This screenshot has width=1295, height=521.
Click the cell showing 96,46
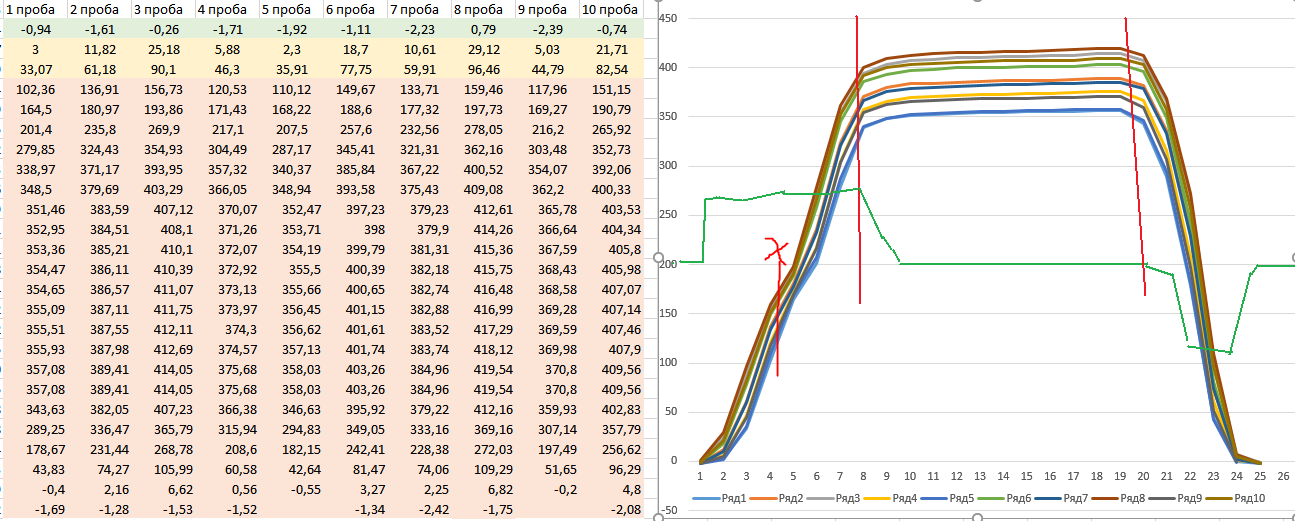(483, 68)
